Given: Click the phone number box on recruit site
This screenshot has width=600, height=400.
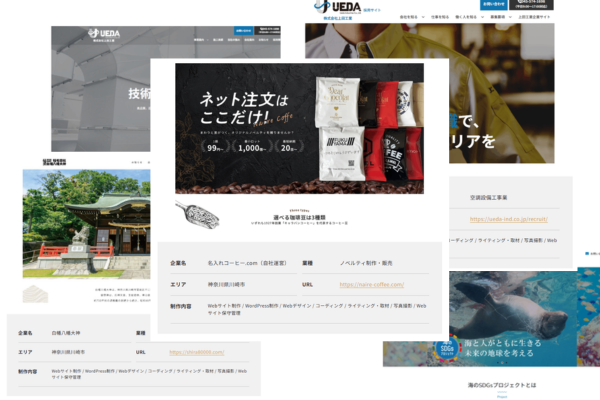Looking at the screenshot, I should click(x=533, y=5).
